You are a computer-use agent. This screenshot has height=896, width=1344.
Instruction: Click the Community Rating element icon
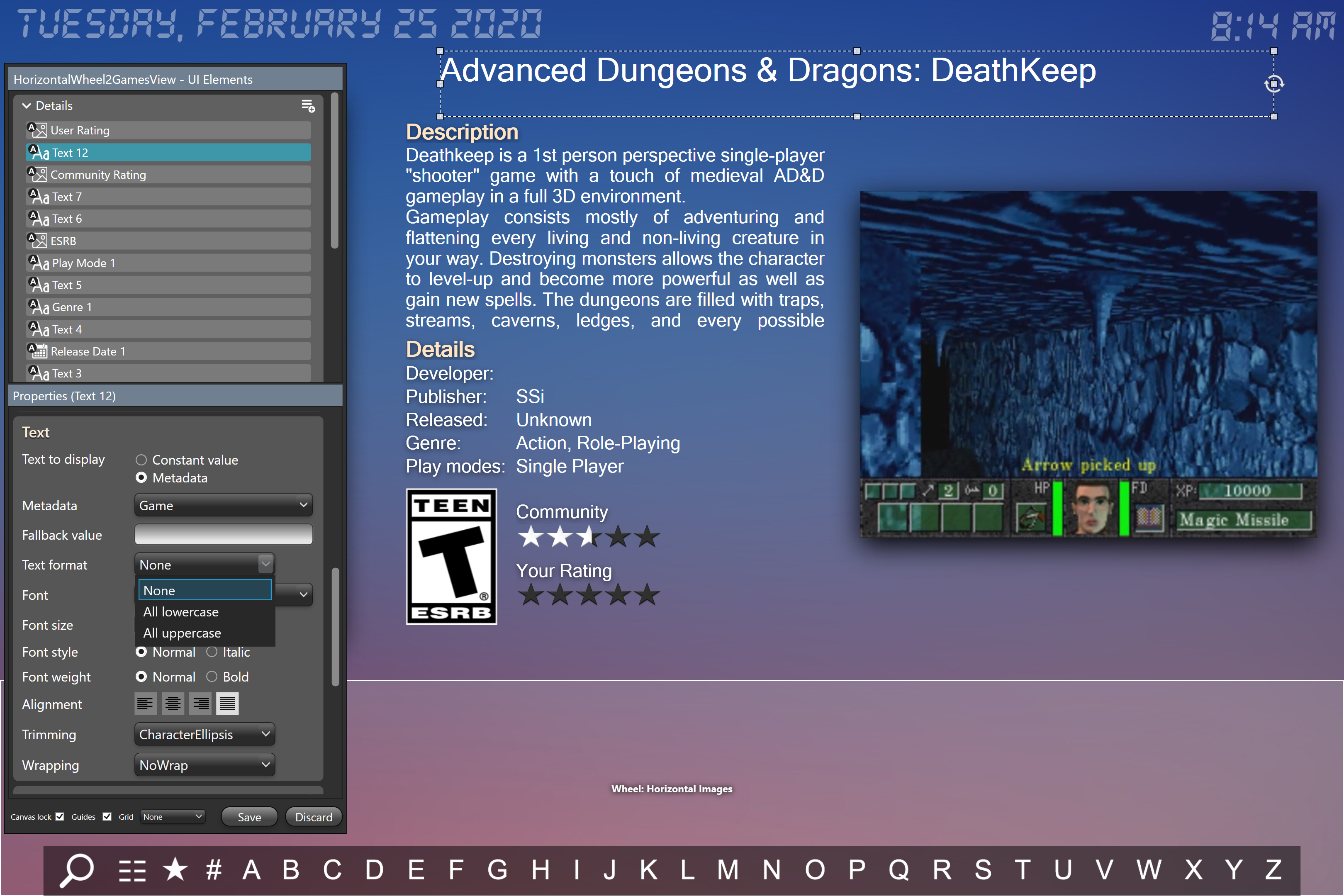38,174
